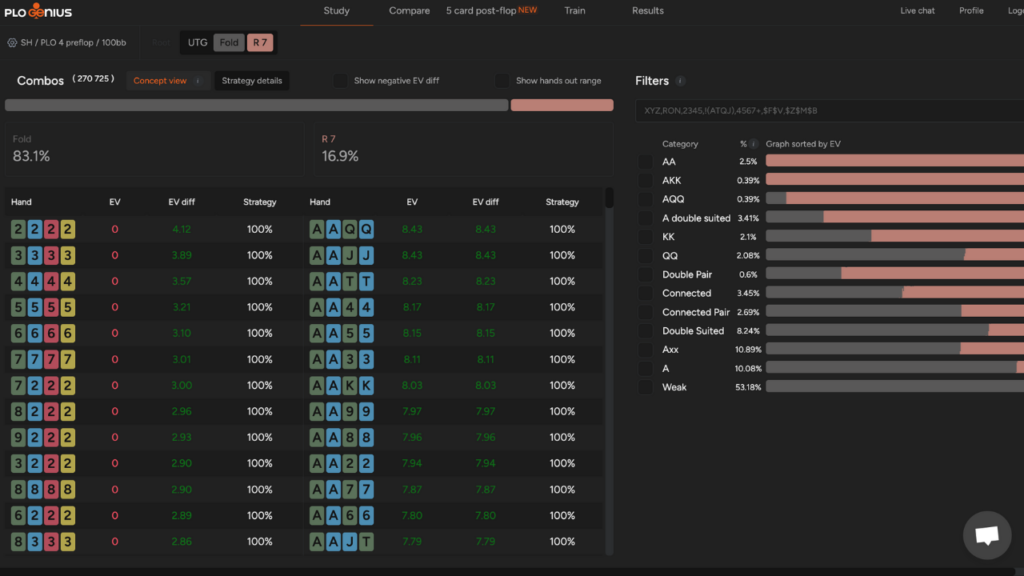This screenshot has width=1024, height=576.
Task: Click the Fold 83.1% summary card
Action: point(154,150)
